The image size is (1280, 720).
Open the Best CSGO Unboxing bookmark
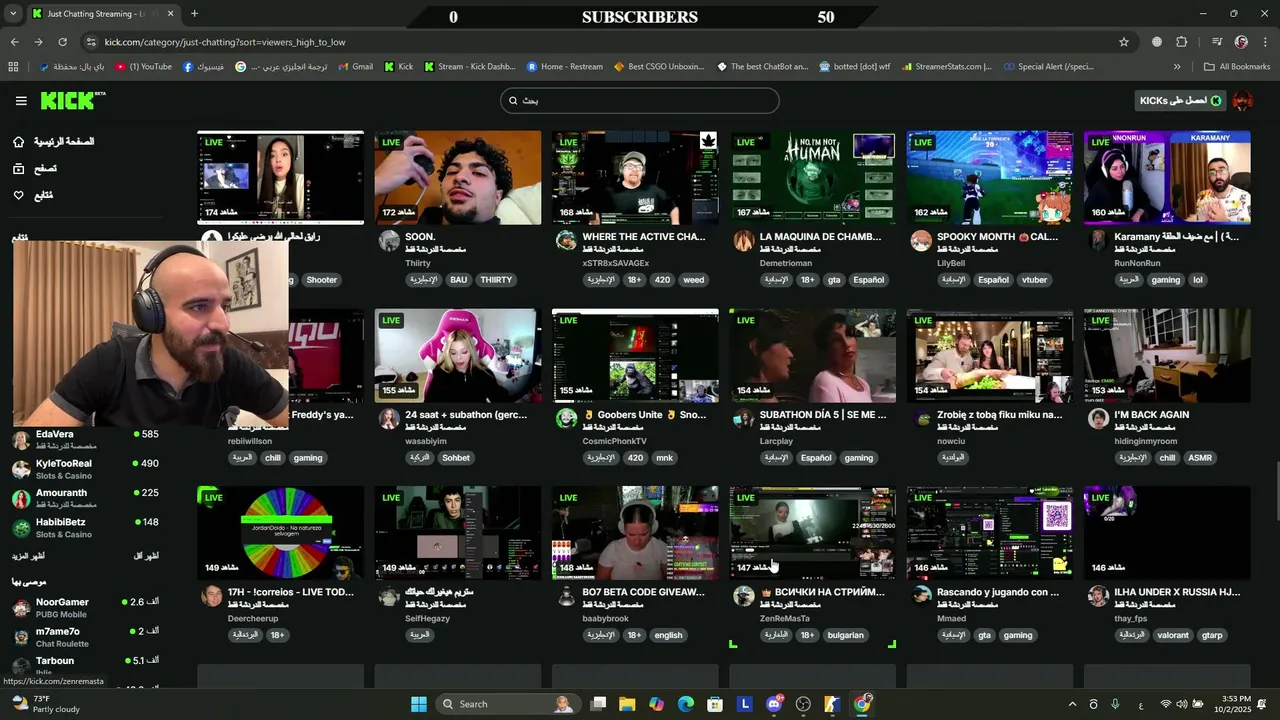659,67
